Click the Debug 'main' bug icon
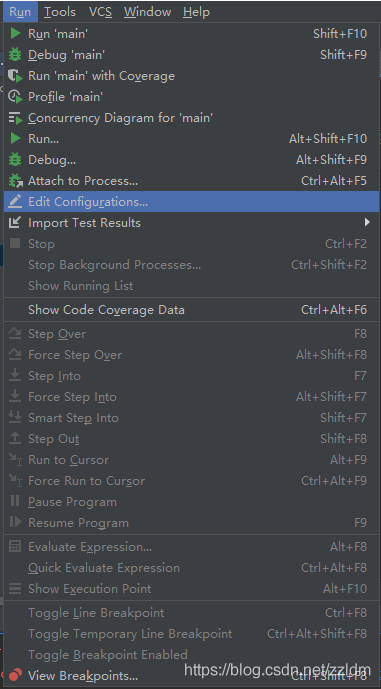Image resolution: width=381 pixels, height=689 pixels. pyautogui.click(x=15, y=54)
